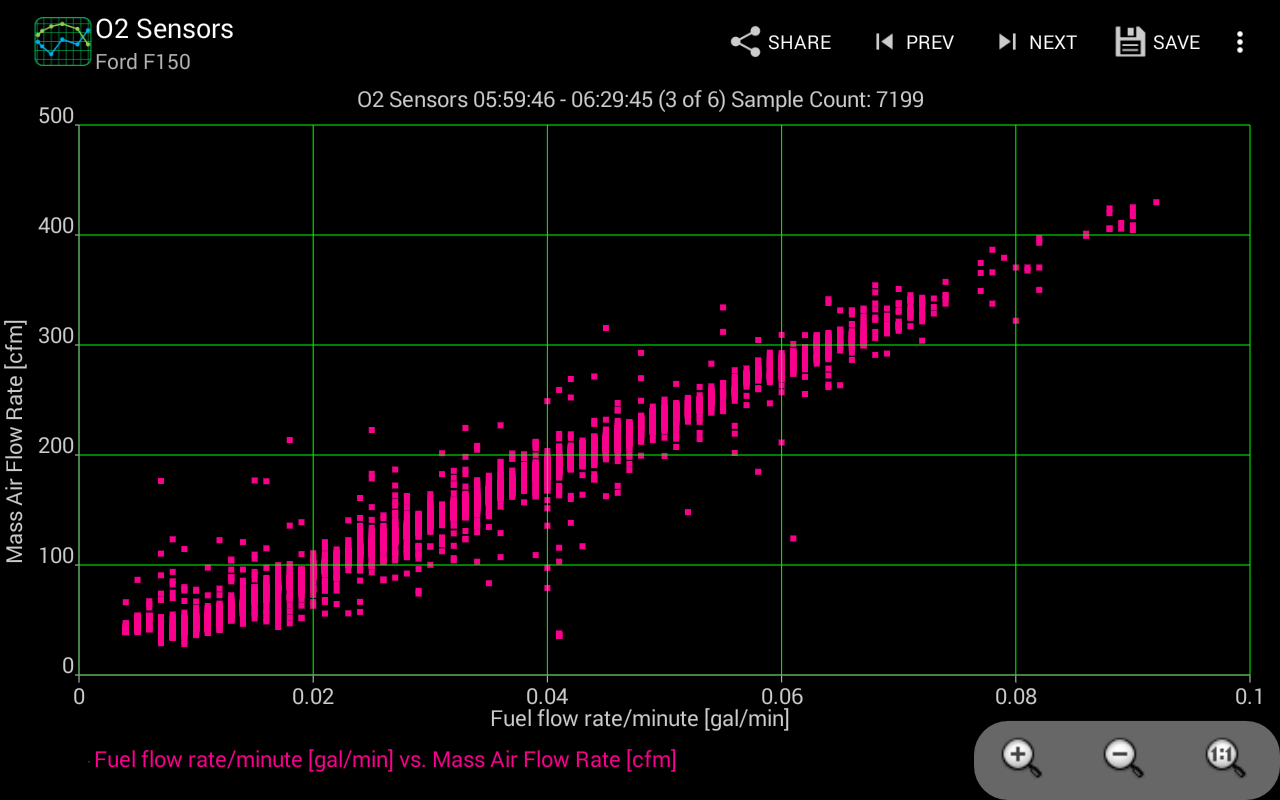Tap the chart heading showing Sample Count 7199
1280x800 pixels.
[x=640, y=99]
